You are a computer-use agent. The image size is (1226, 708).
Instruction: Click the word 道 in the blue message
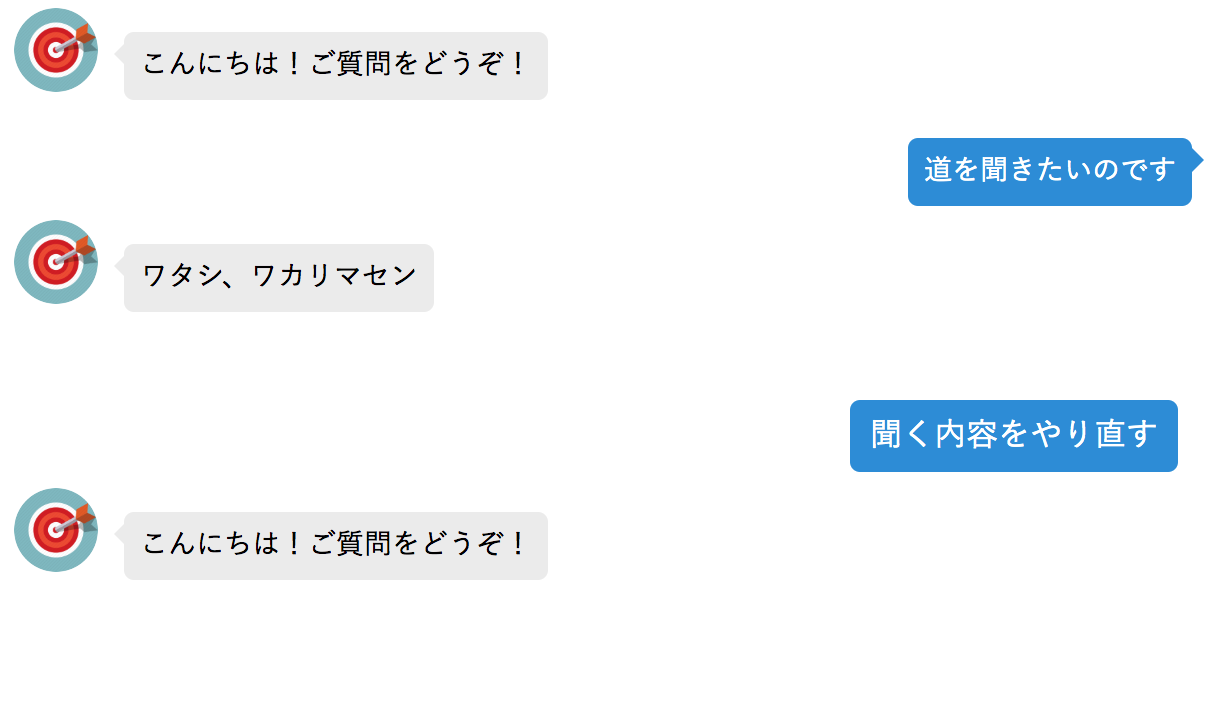938,171
